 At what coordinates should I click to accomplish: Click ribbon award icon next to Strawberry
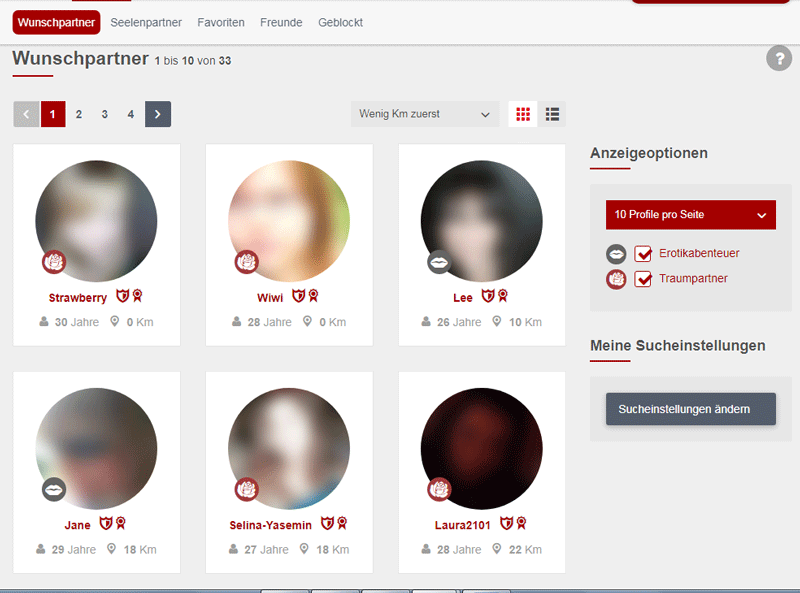point(137,296)
